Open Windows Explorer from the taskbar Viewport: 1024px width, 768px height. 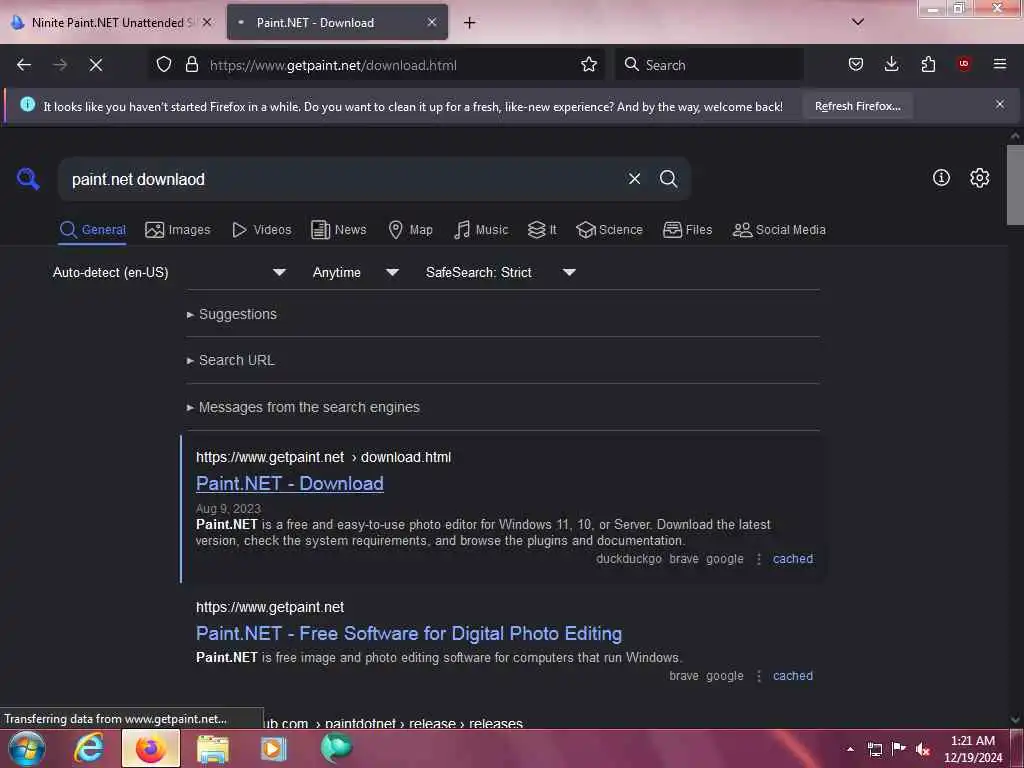click(x=213, y=748)
